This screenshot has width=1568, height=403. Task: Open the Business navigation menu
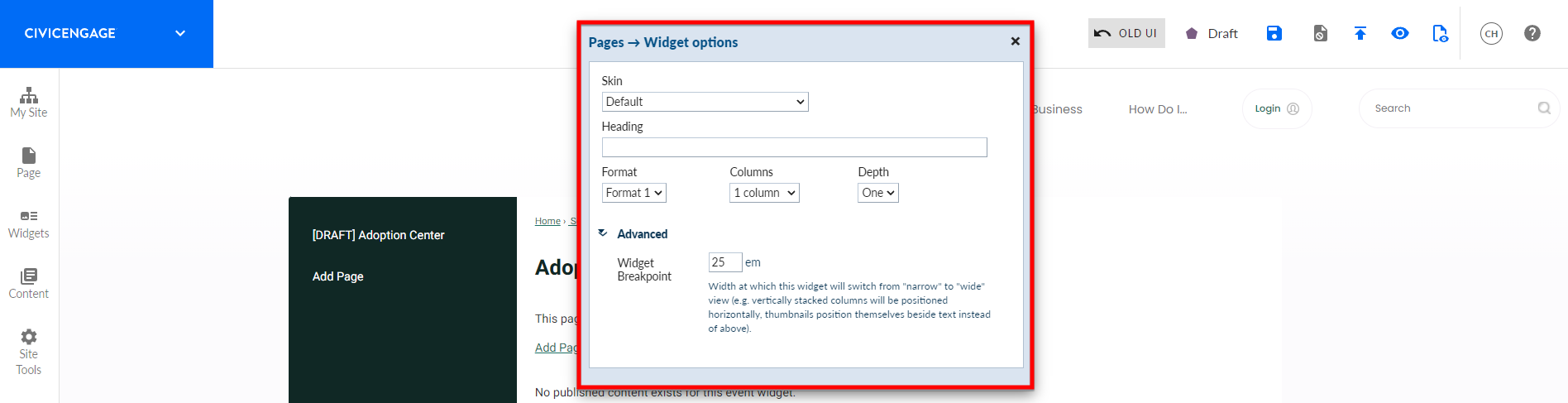[x=1057, y=109]
